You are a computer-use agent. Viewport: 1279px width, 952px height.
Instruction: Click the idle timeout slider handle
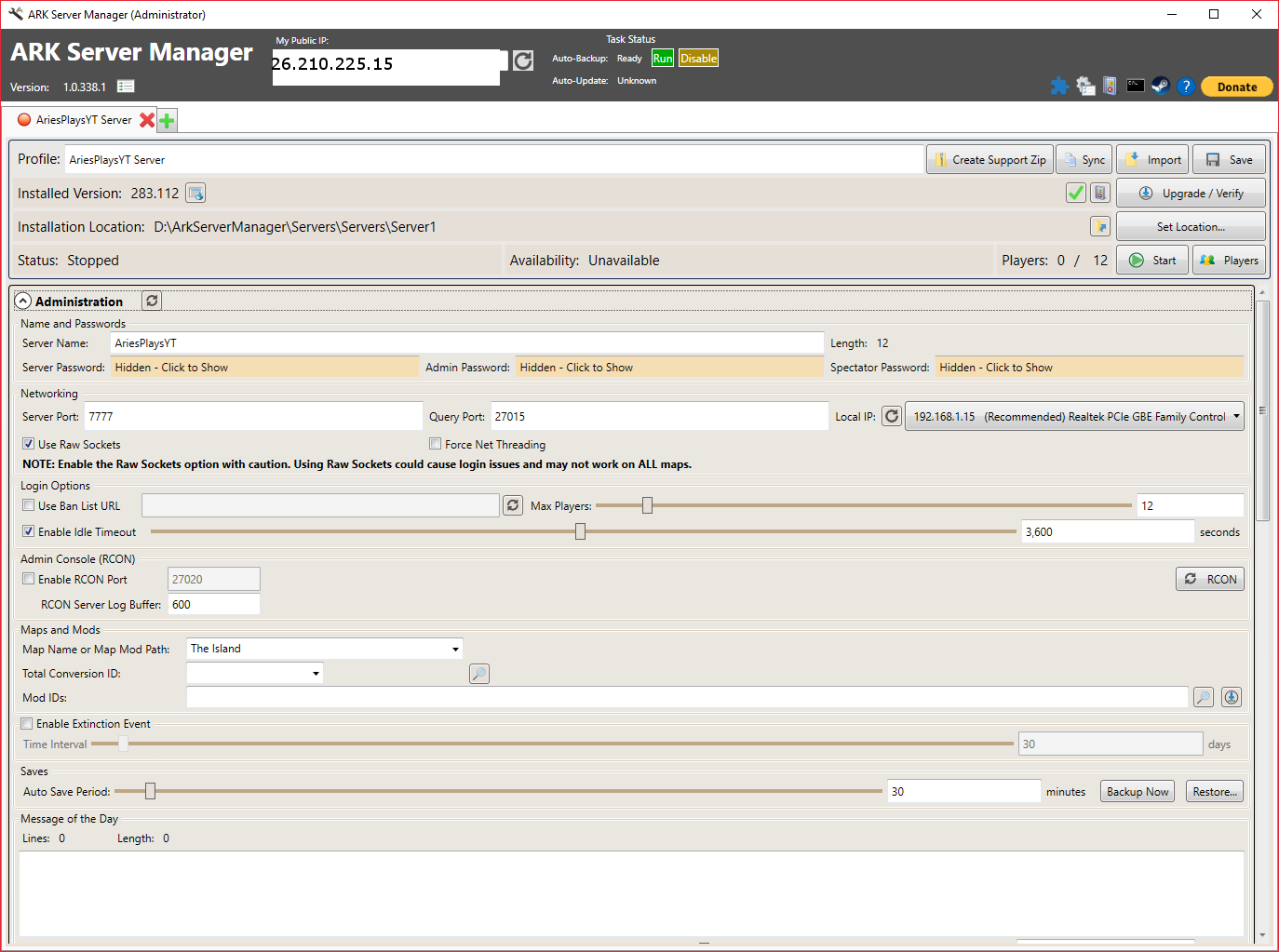pos(580,531)
